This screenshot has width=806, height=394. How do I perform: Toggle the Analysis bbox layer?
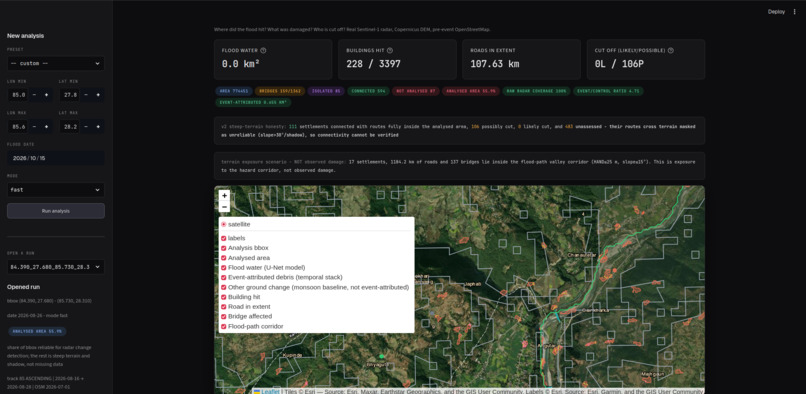[224, 248]
